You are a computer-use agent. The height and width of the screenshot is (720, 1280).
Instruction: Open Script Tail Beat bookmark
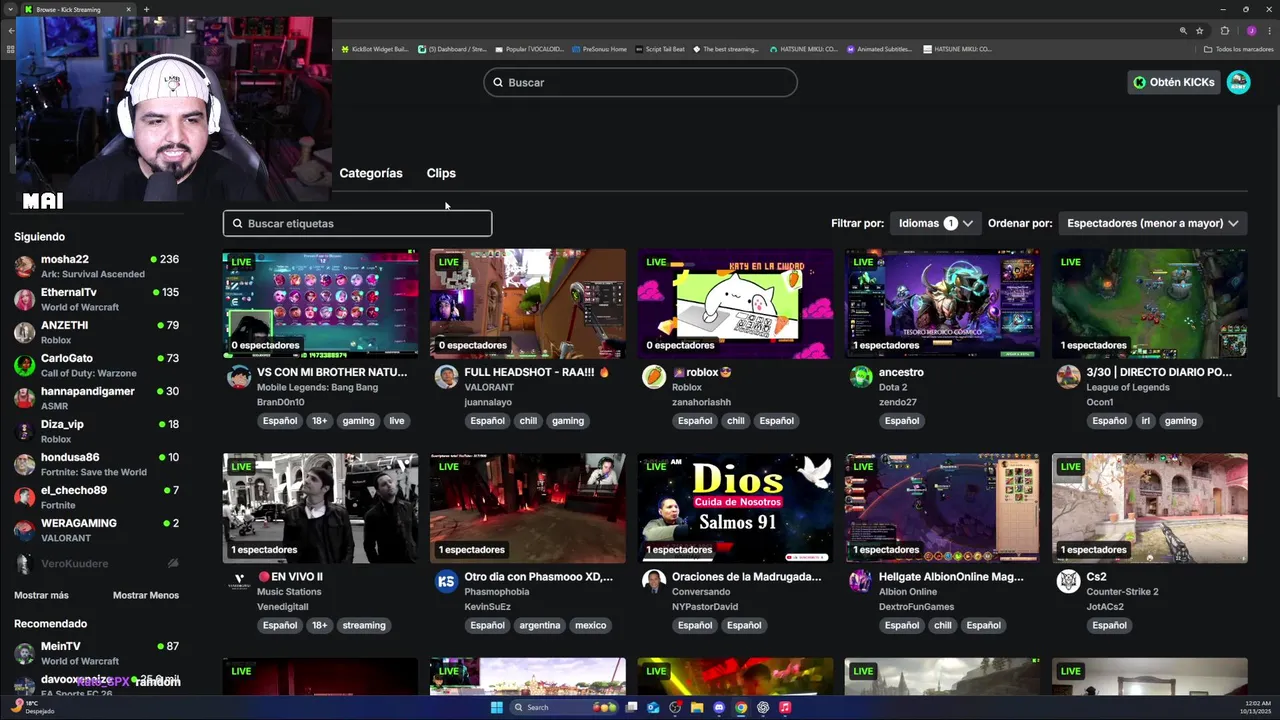660,49
